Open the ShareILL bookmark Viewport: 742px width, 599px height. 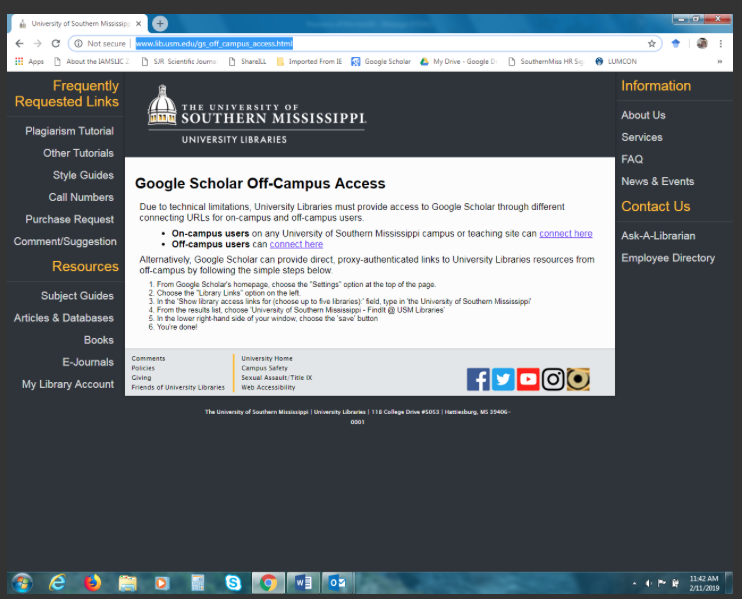(x=247, y=62)
